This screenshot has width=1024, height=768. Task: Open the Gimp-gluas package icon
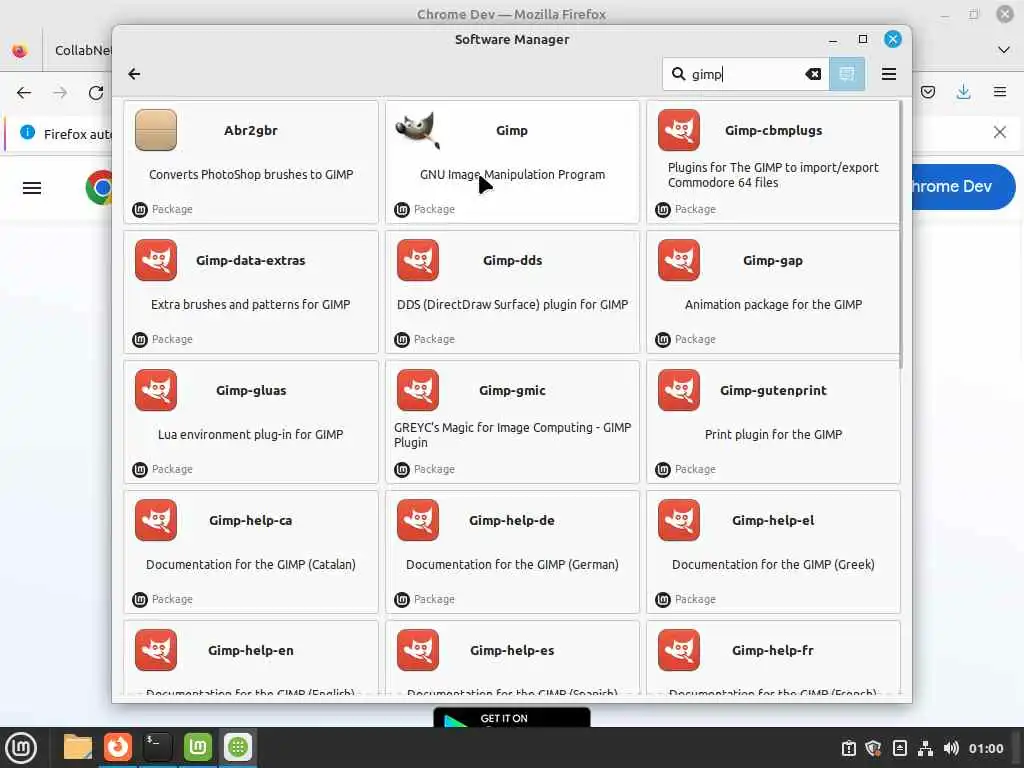[x=155, y=390]
